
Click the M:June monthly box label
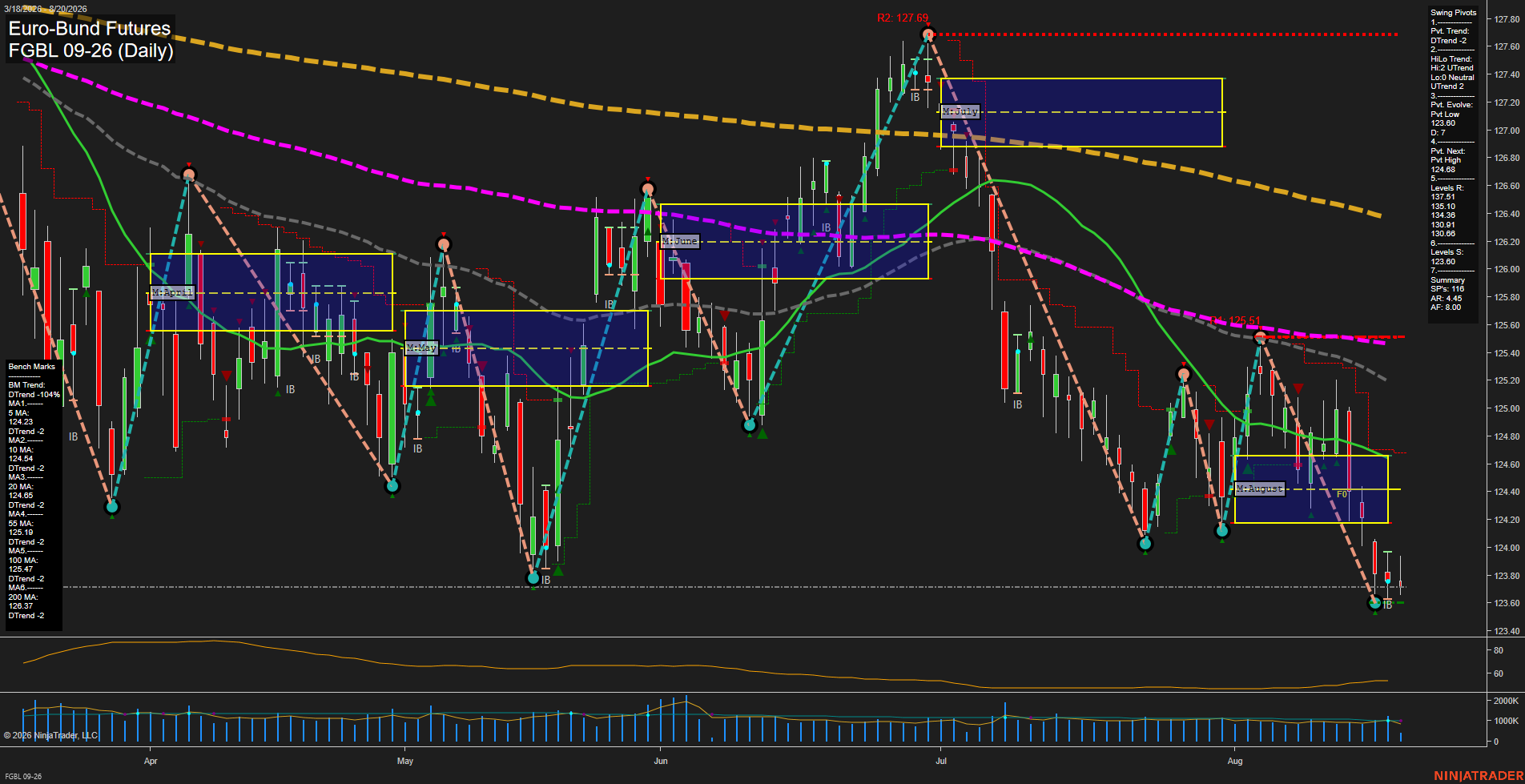pos(679,241)
